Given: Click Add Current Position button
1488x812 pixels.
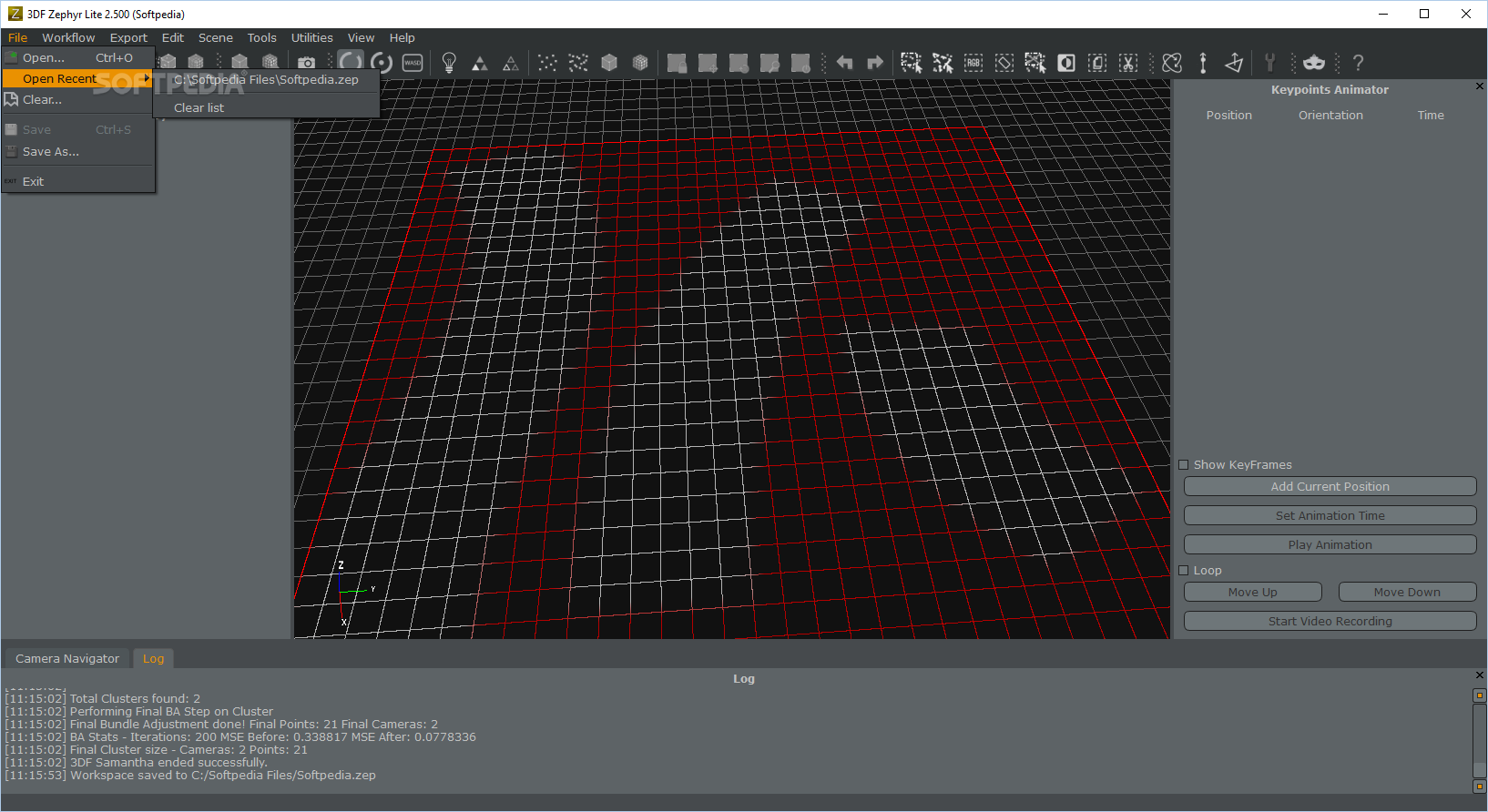Looking at the screenshot, I should click(x=1330, y=487).
